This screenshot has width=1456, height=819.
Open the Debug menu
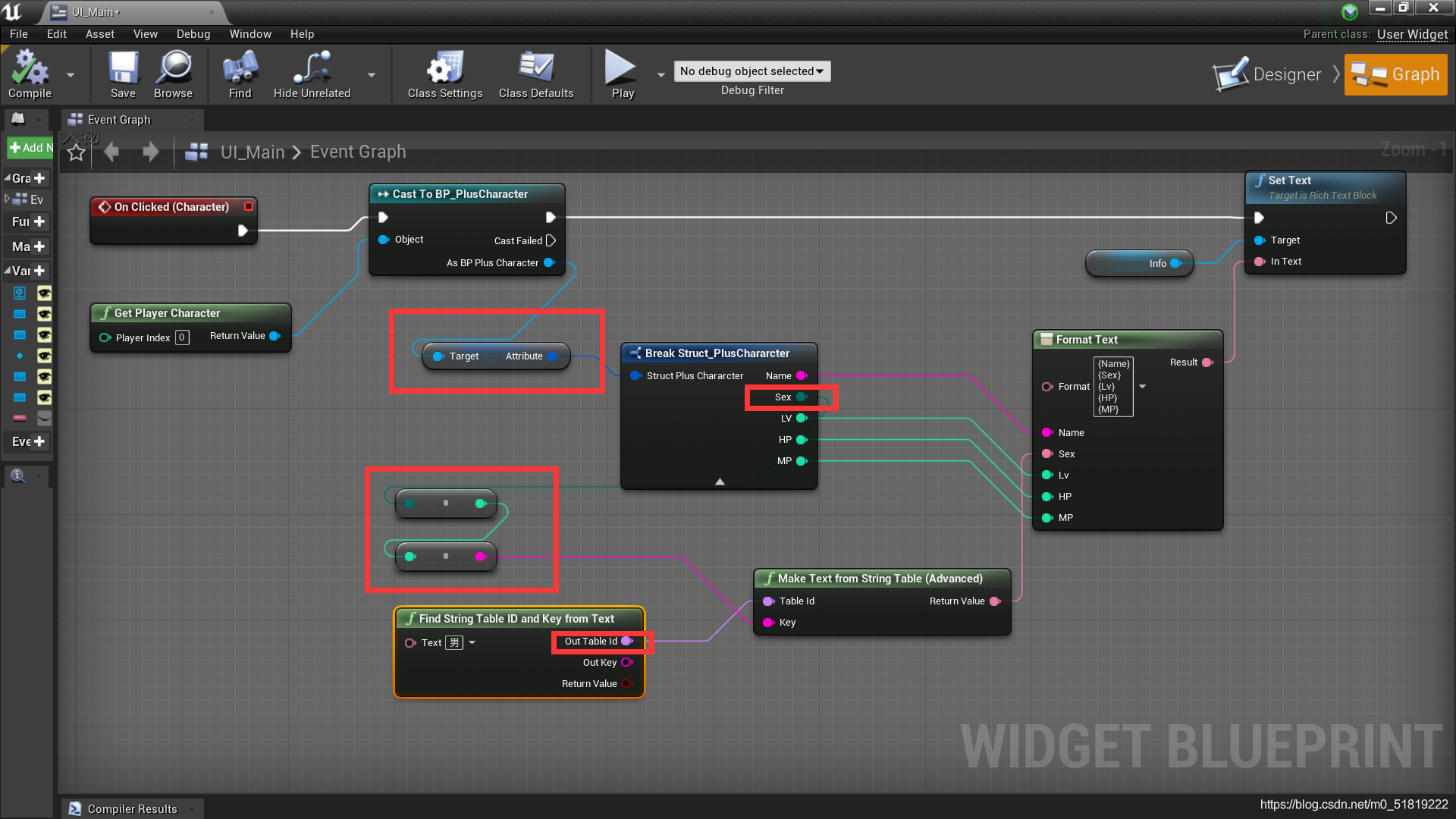coord(193,33)
